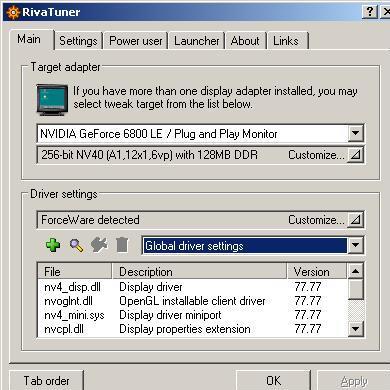Click the green plus add-profile icon
This screenshot has width=390, height=390.
coord(53,245)
